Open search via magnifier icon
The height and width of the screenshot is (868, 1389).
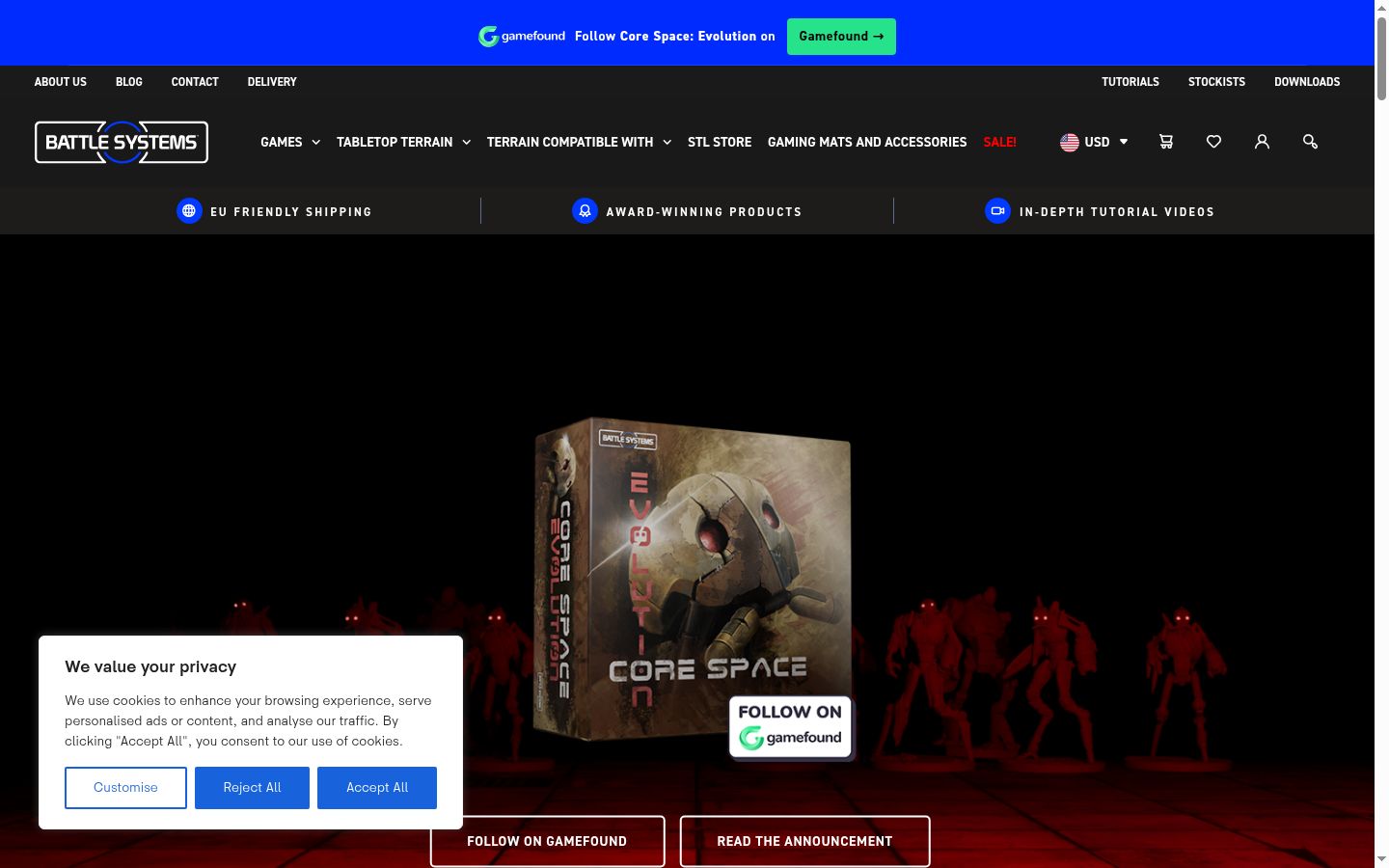[x=1310, y=142]
